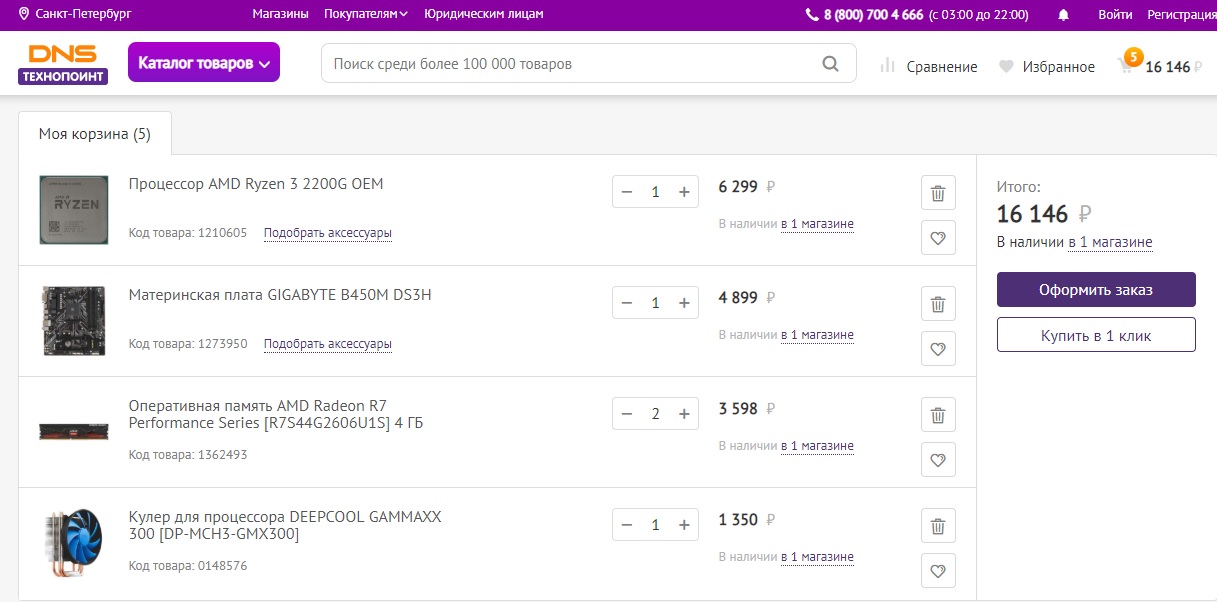The height and width of the screenshot is (602, 1217).
Task: Add Ryzen 3 2200G to favorites
Action: pyautogui.click(x=938, y=238)
